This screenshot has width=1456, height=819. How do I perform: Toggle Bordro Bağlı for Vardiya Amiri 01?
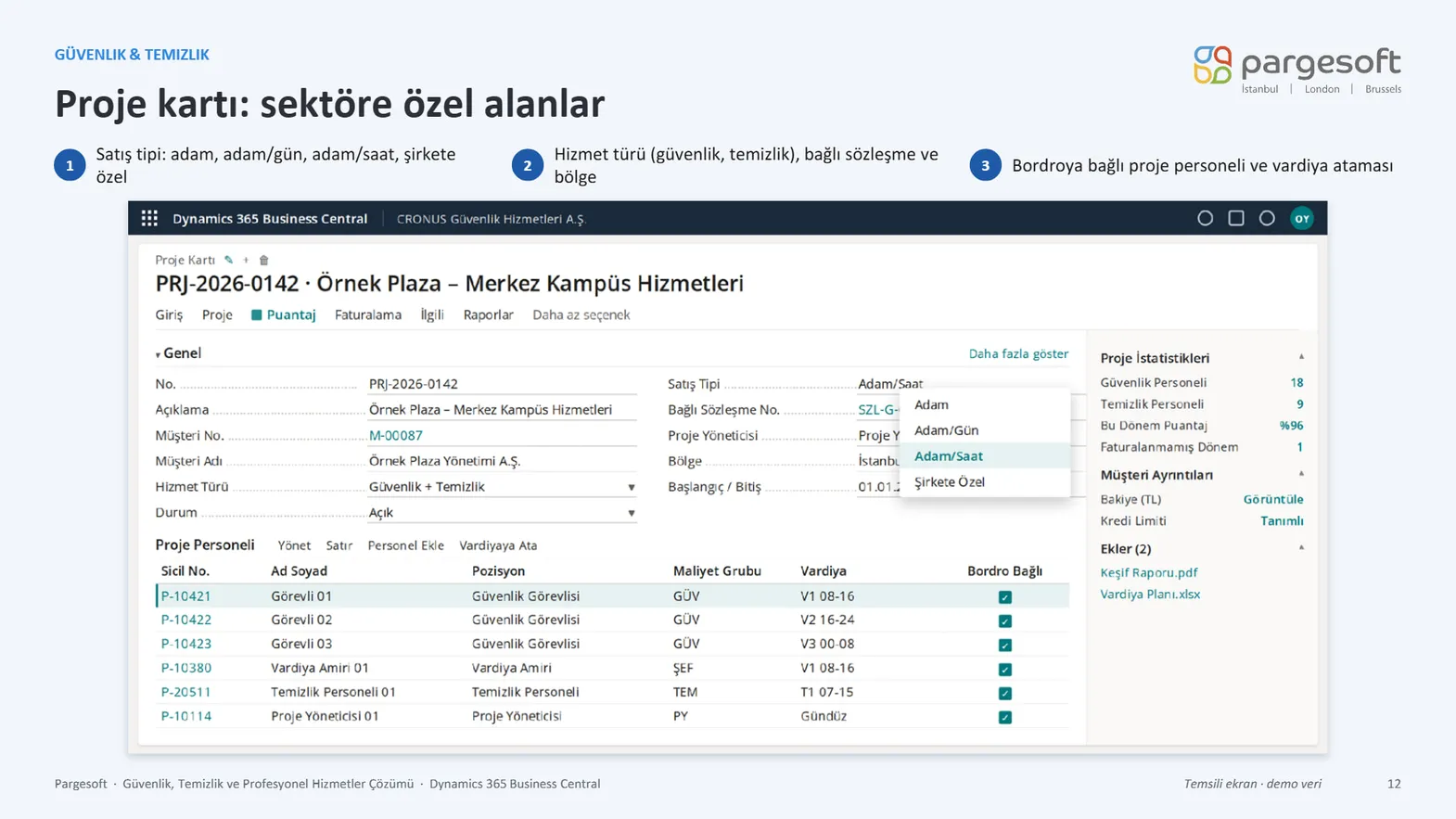pos(1004,669)
